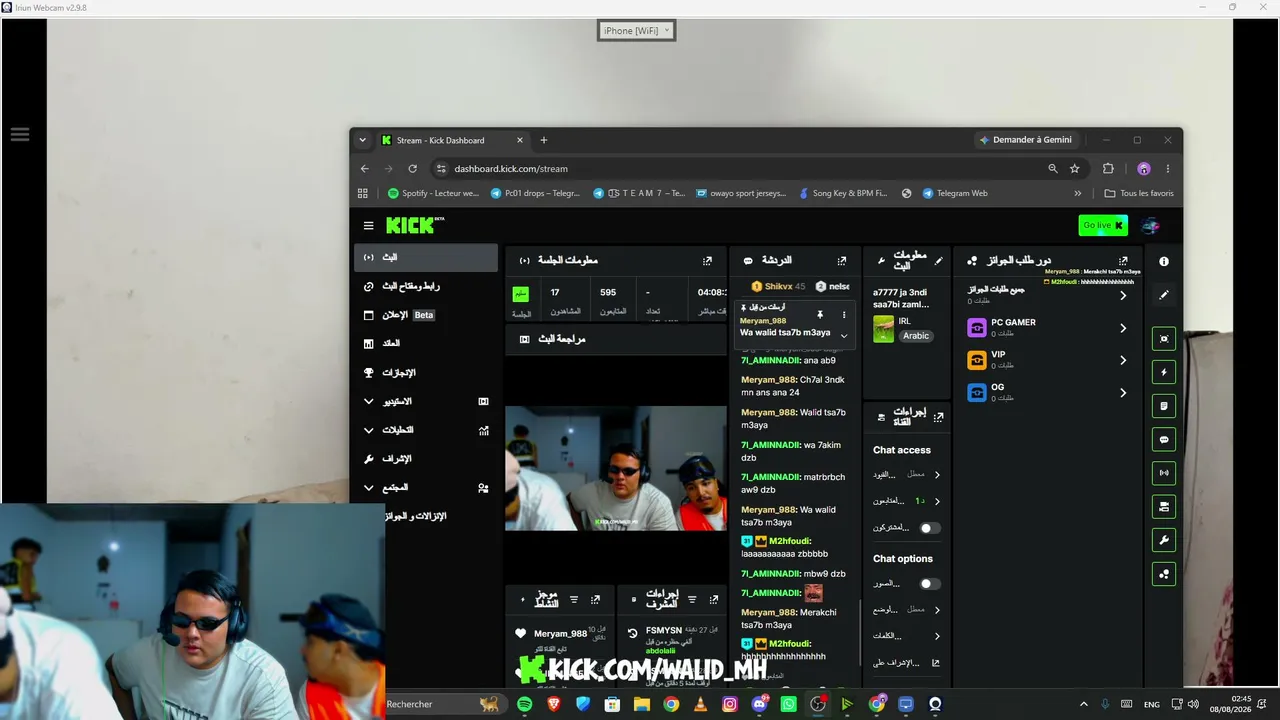Open the Revenue sidebar item
This screenshot has width=1280, height=720.
[x=425, y=343]
